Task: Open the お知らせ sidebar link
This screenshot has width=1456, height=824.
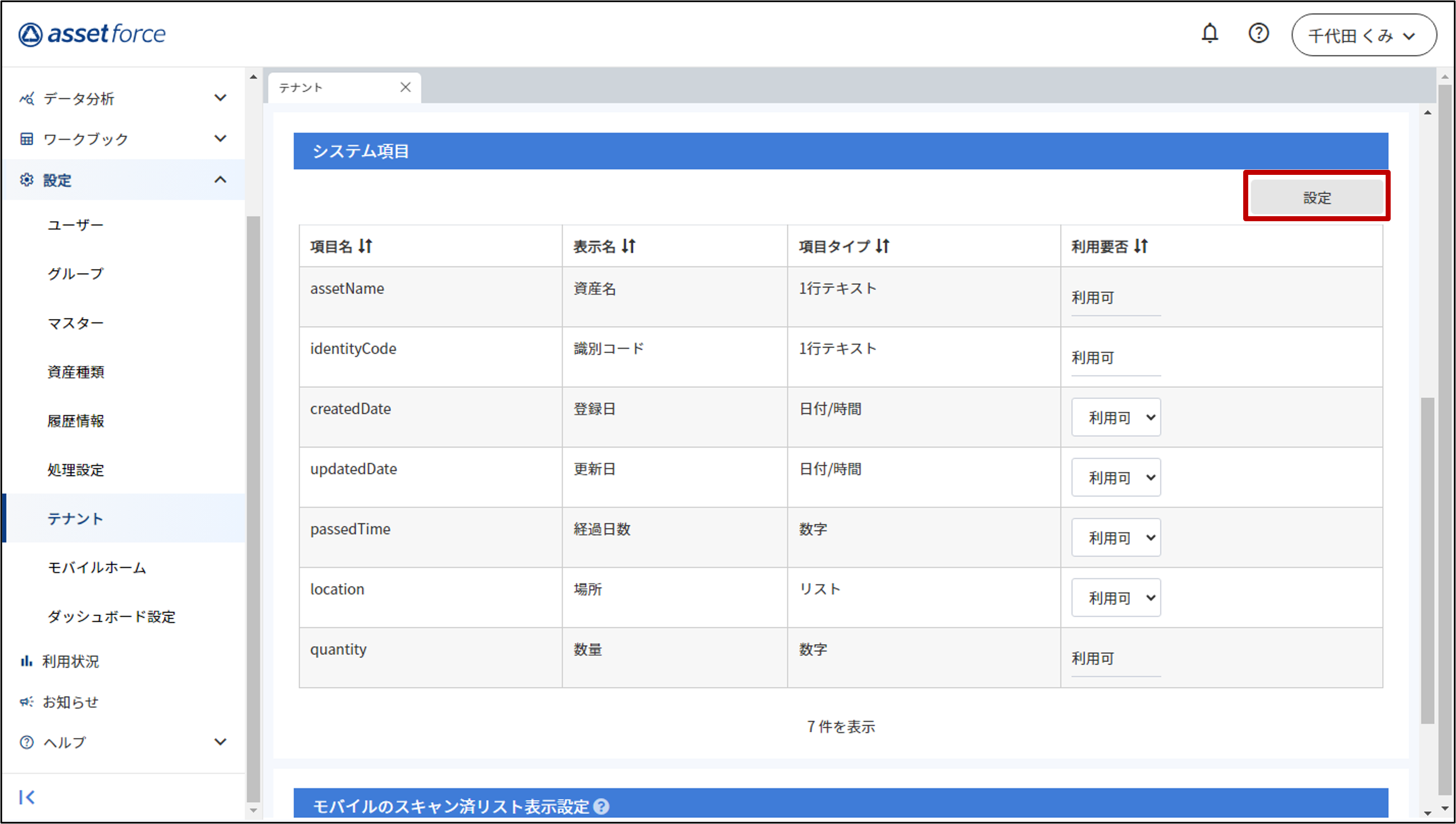Action: click(x=70, y=702)
